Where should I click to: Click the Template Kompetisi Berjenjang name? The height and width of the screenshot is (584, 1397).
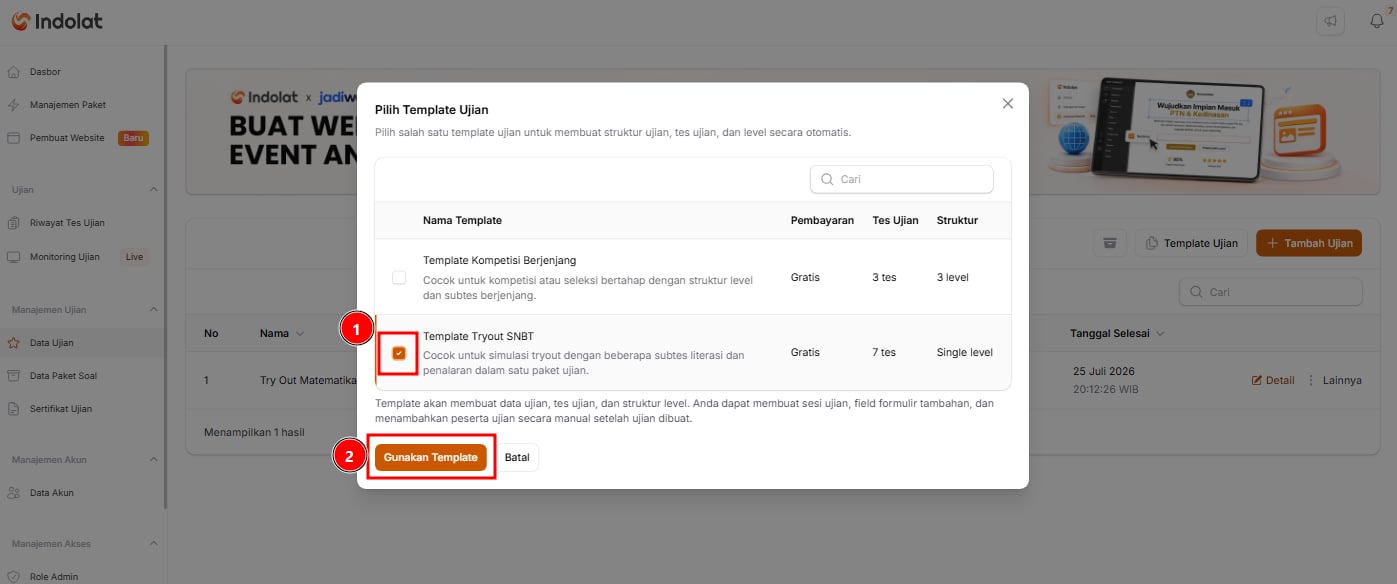tap(499, 260)
